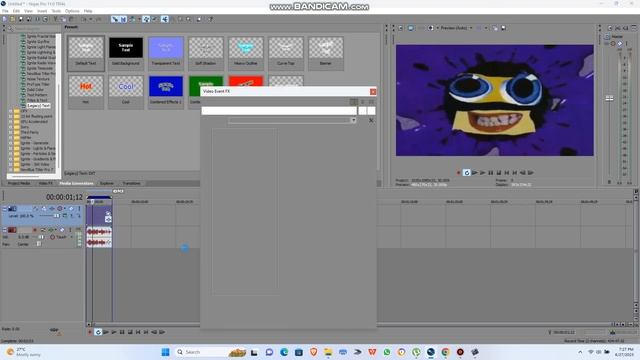This screenshot has height=360, width=640.
Task: Click the Open project toolbar icon
Action: point(13,19)
